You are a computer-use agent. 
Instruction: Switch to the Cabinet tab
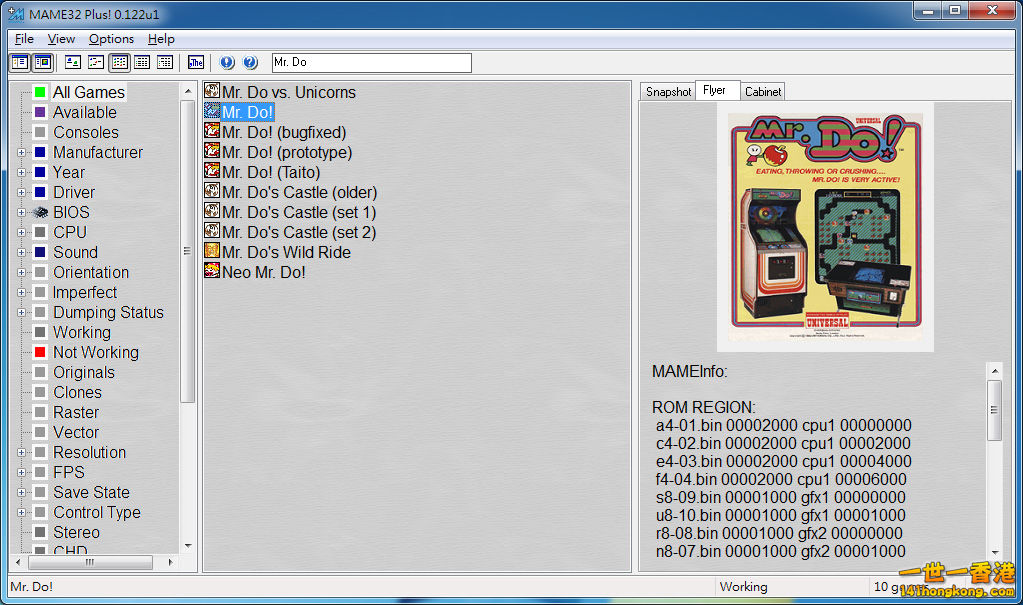click(x=763, y=92)
